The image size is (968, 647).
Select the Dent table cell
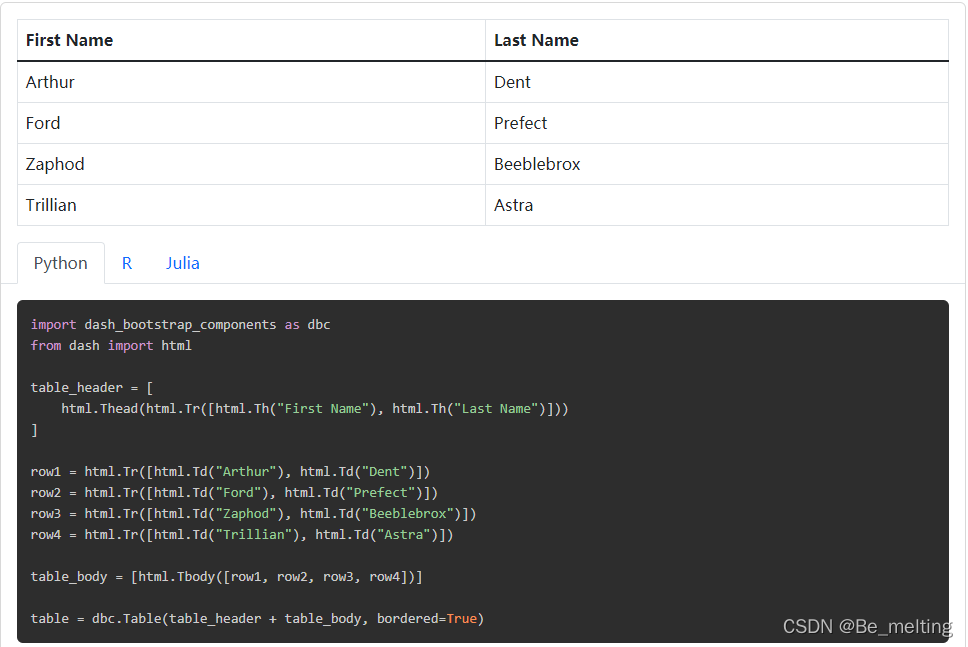tap(717, 82)
